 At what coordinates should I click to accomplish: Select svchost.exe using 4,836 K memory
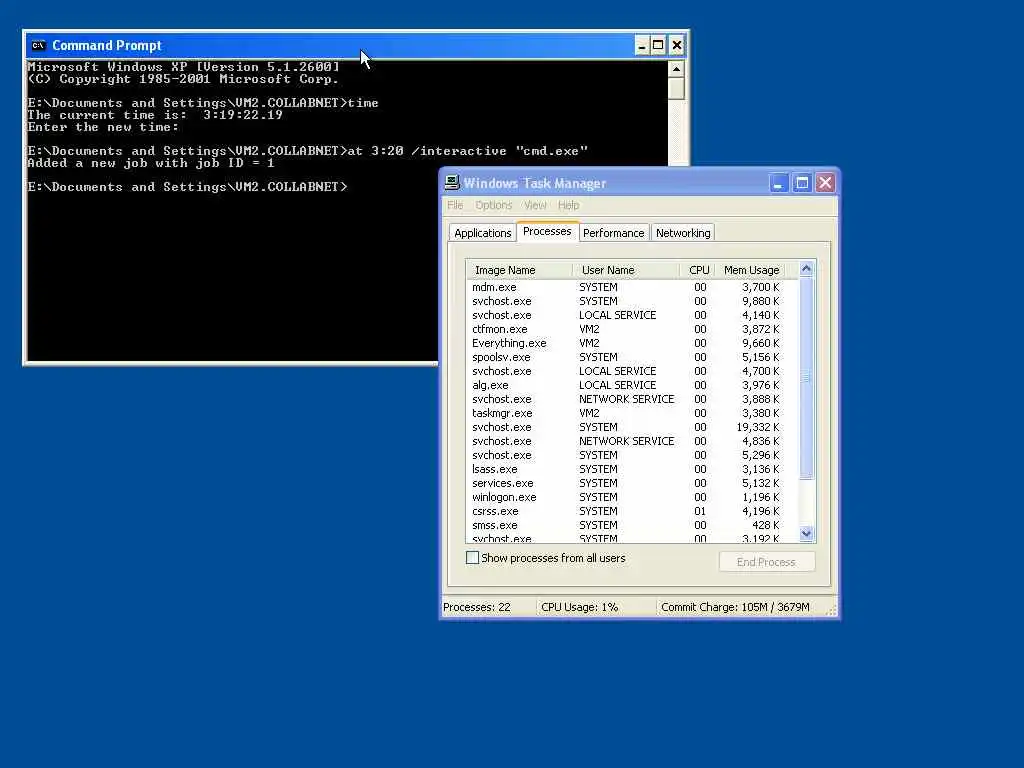pyautogui.click(x=632, y=441)
